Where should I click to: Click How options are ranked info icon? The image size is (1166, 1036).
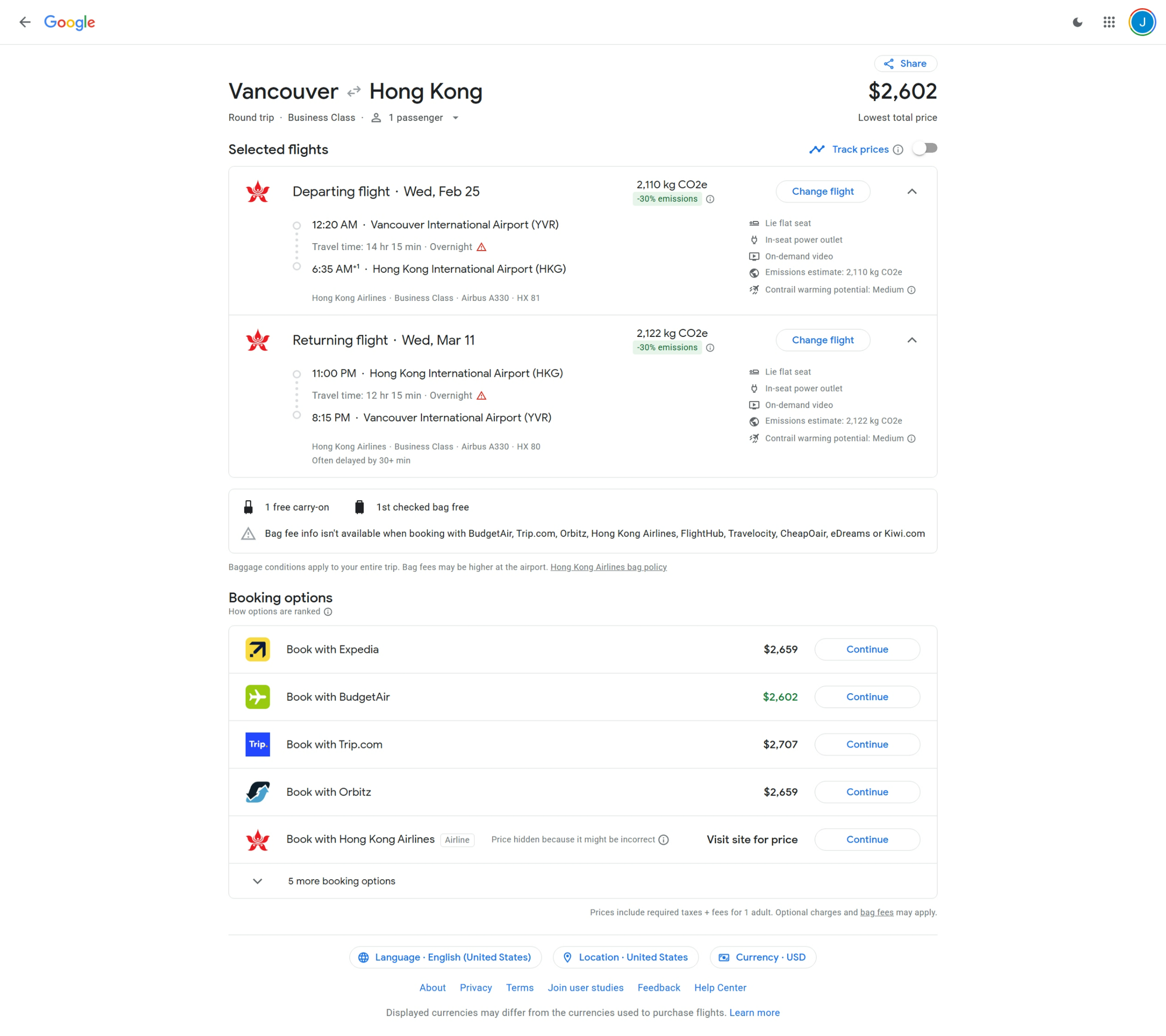pos(328,612)
